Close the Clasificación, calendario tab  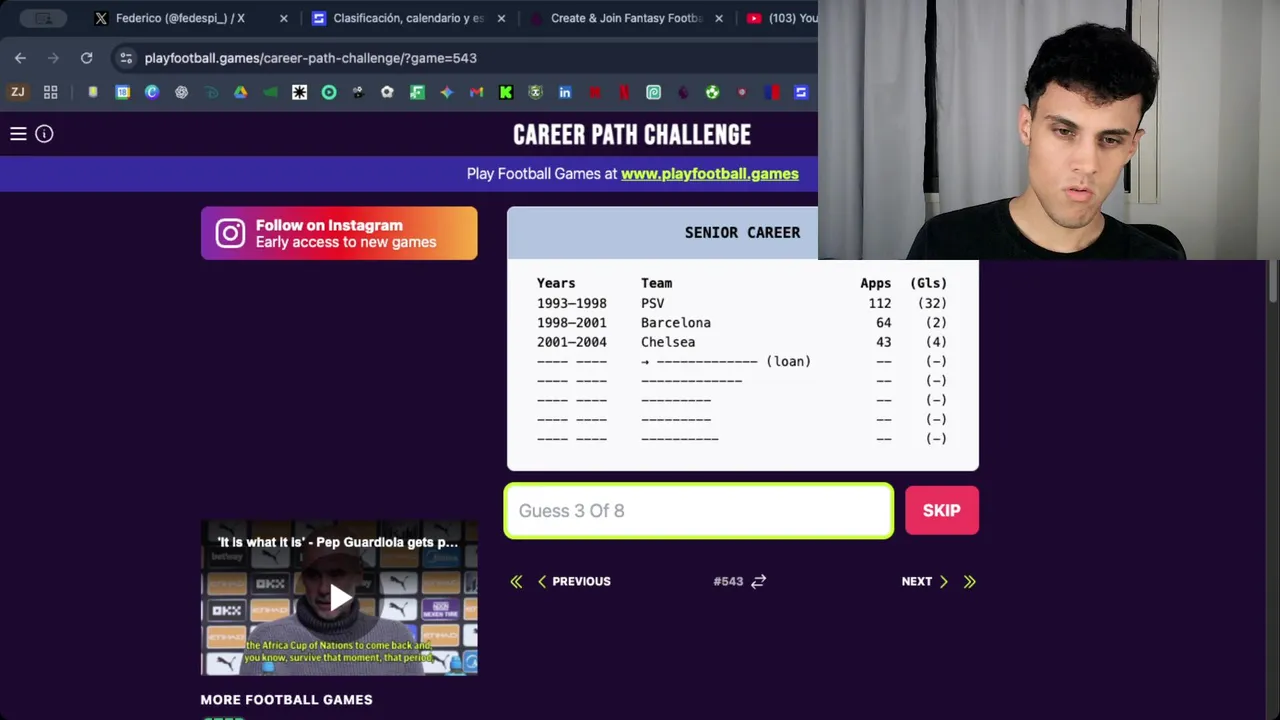pos(501,18)
